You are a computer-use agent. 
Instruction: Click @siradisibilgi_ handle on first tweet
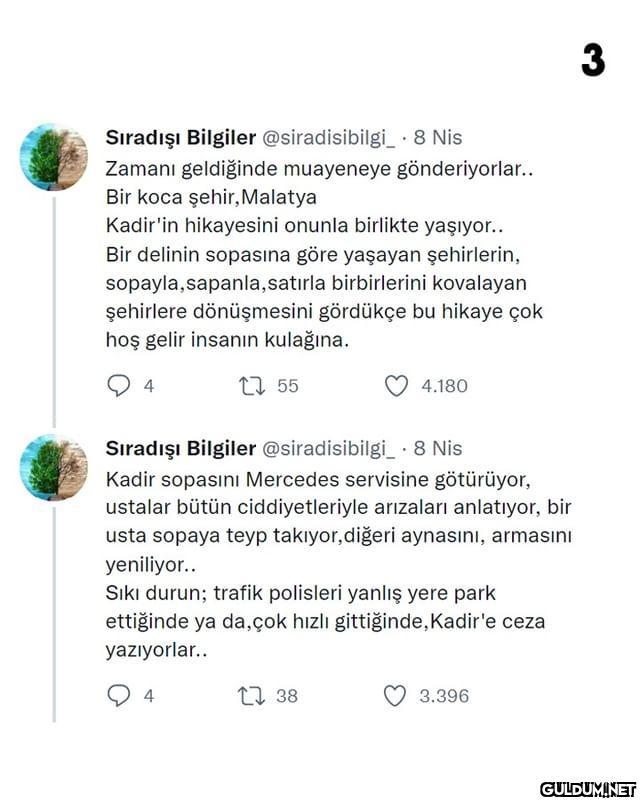click(328, 137)
